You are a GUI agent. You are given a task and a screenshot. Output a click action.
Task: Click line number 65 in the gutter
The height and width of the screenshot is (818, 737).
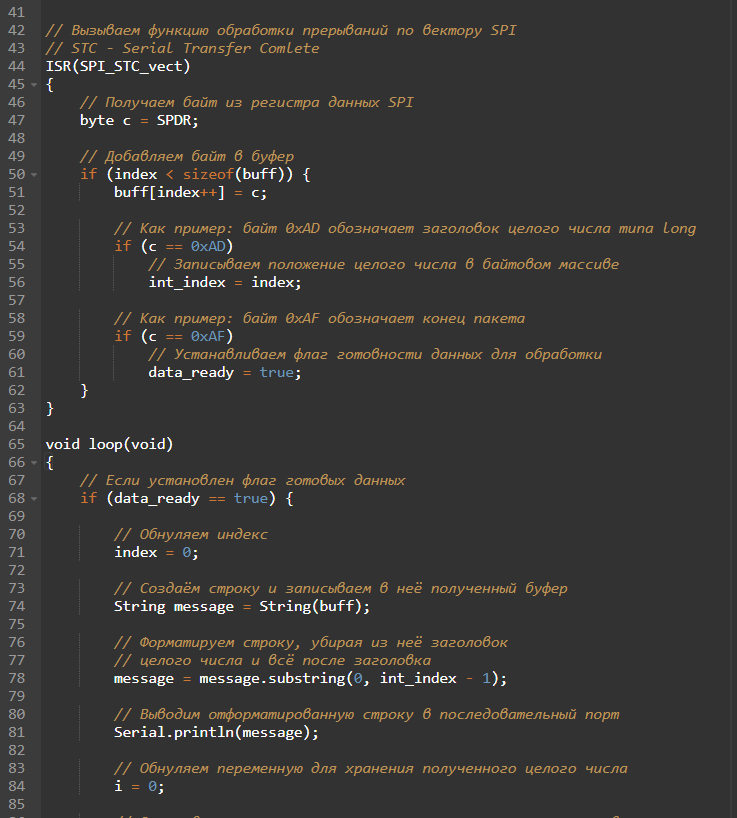point(16,444)
